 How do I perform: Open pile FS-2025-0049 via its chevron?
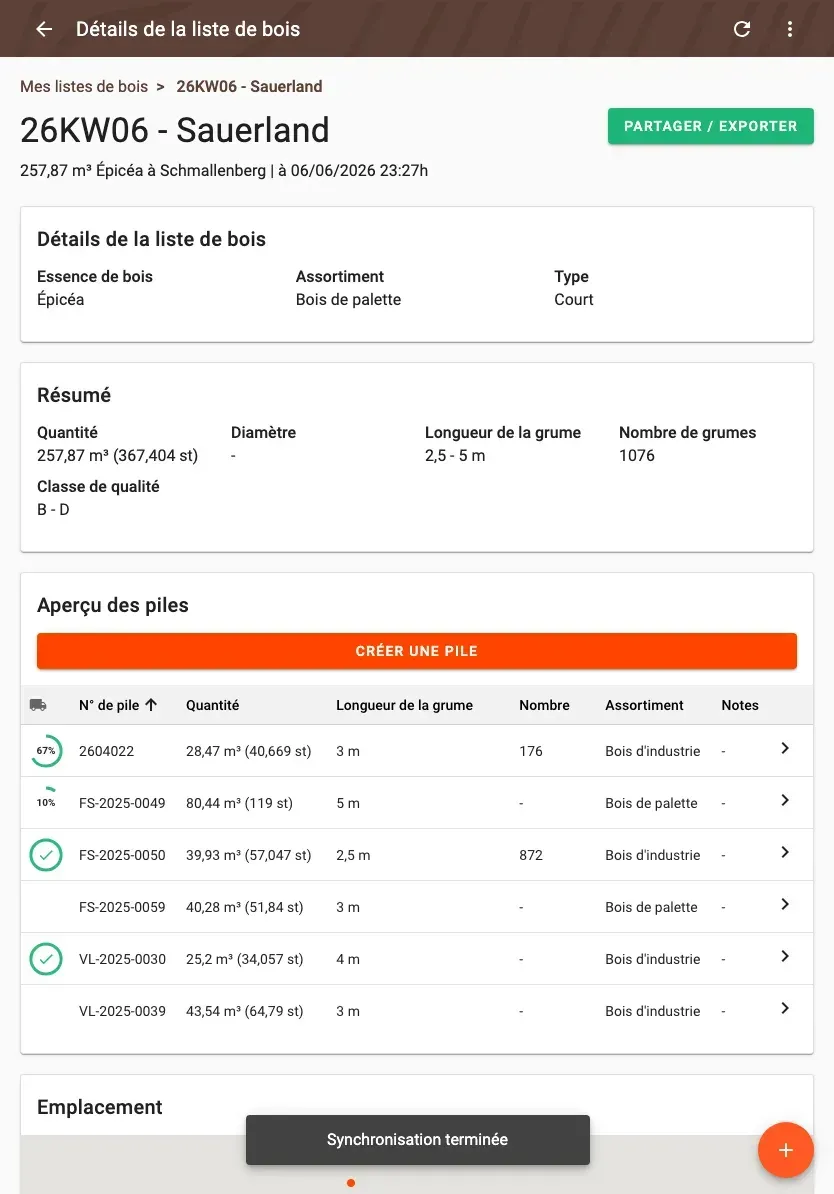click(784, 800)
